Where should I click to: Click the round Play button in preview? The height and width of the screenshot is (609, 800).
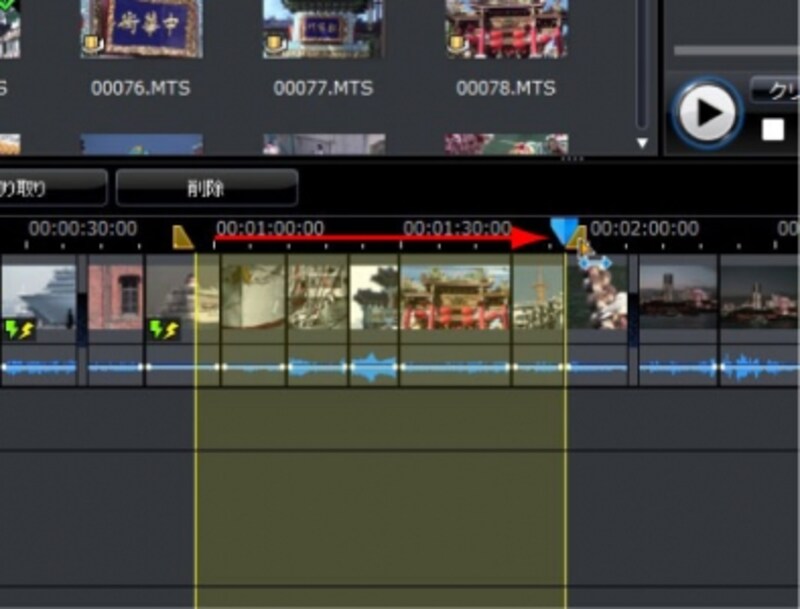(x=706, y=112)
